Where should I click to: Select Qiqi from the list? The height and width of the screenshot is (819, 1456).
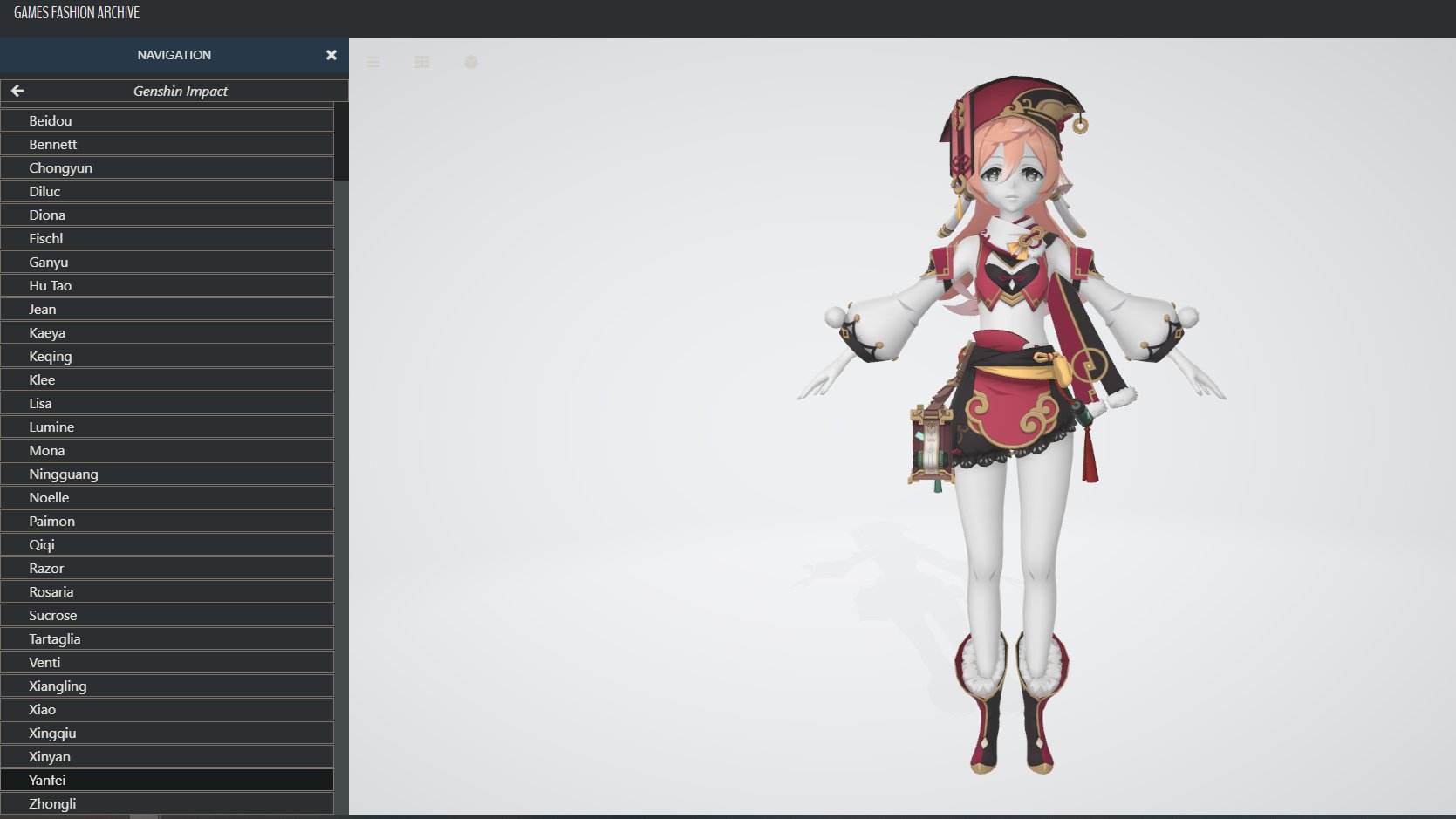167,544
